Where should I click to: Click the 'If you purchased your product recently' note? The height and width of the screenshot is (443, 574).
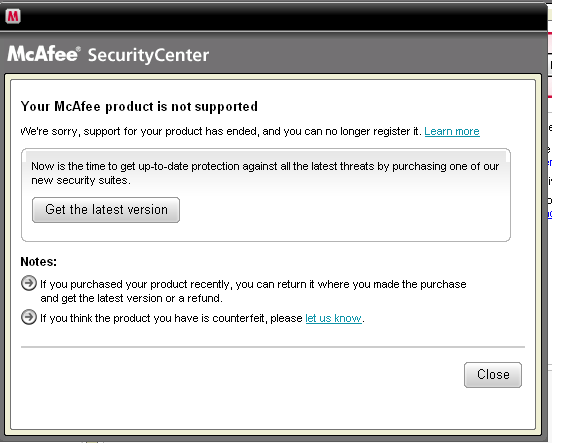coord(253,291)
